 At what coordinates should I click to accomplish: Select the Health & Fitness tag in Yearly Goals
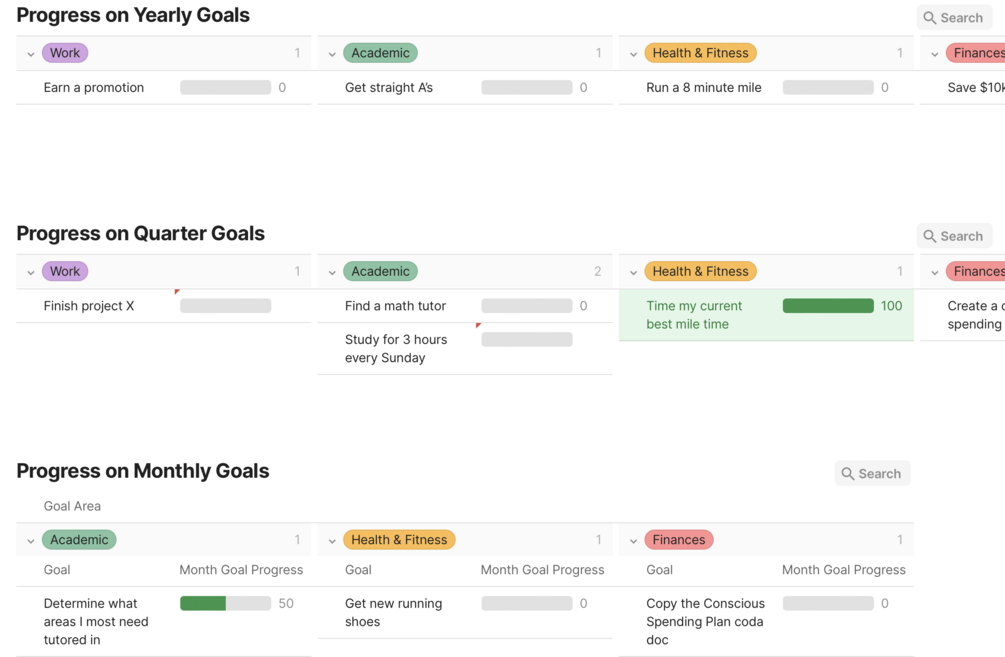pos(700,53)
